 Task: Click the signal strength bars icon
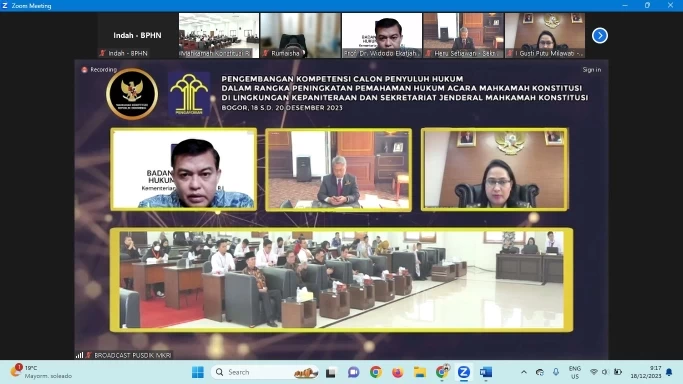[79, 355]
